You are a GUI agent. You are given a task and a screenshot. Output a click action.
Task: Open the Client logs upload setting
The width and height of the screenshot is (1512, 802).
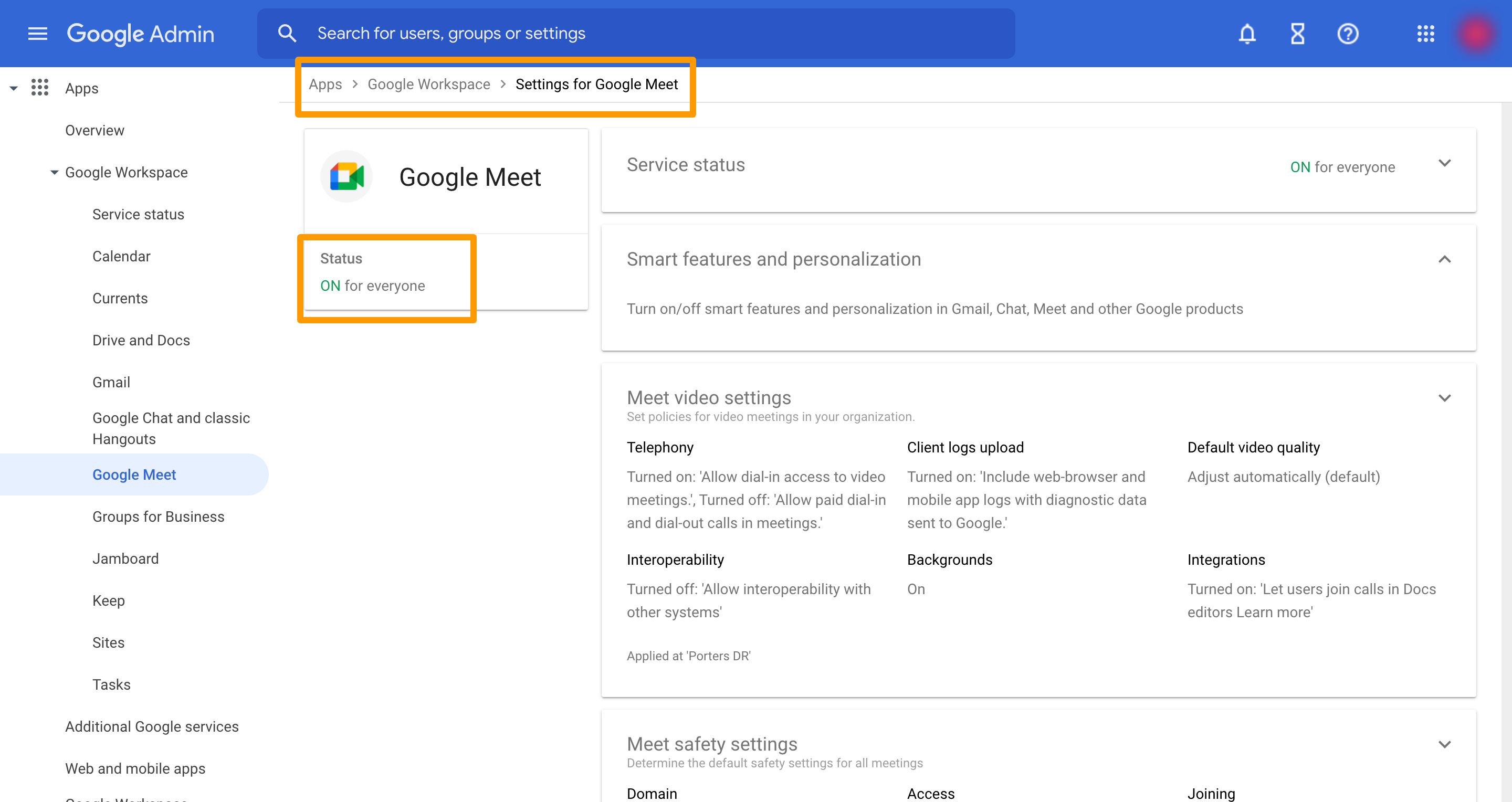tap(965, 447)
